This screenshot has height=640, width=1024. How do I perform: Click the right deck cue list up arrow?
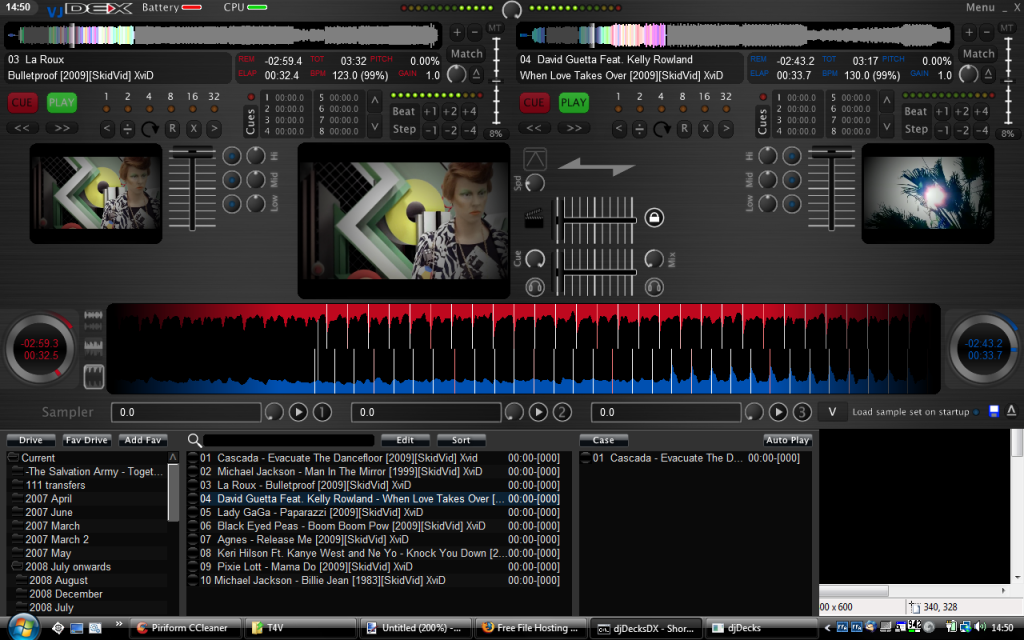coord(887,101)
